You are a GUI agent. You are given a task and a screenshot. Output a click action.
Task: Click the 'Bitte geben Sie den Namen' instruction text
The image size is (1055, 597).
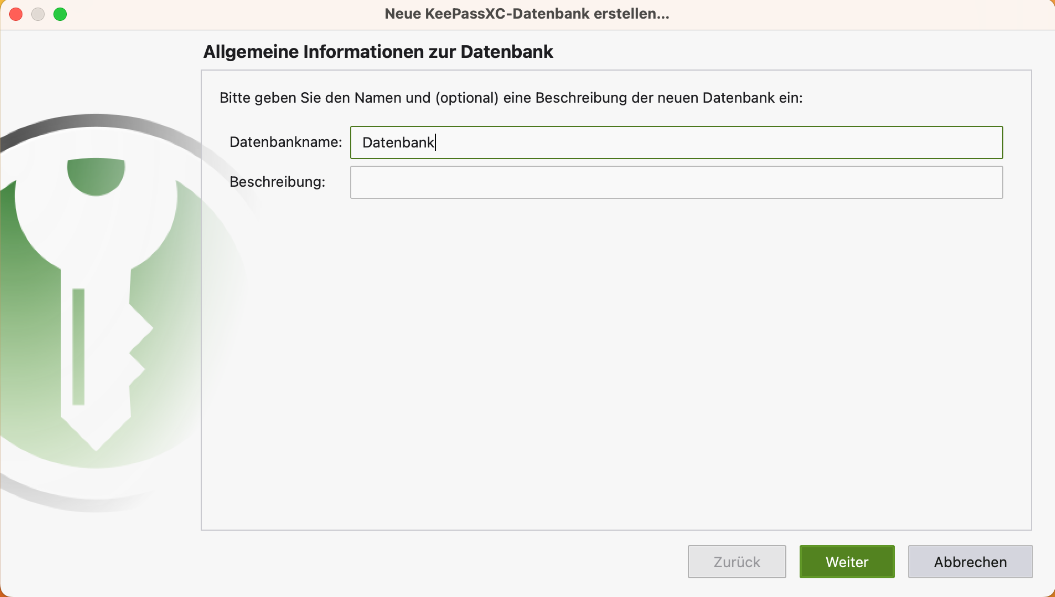pyautogui.click(x=511, y=99)
